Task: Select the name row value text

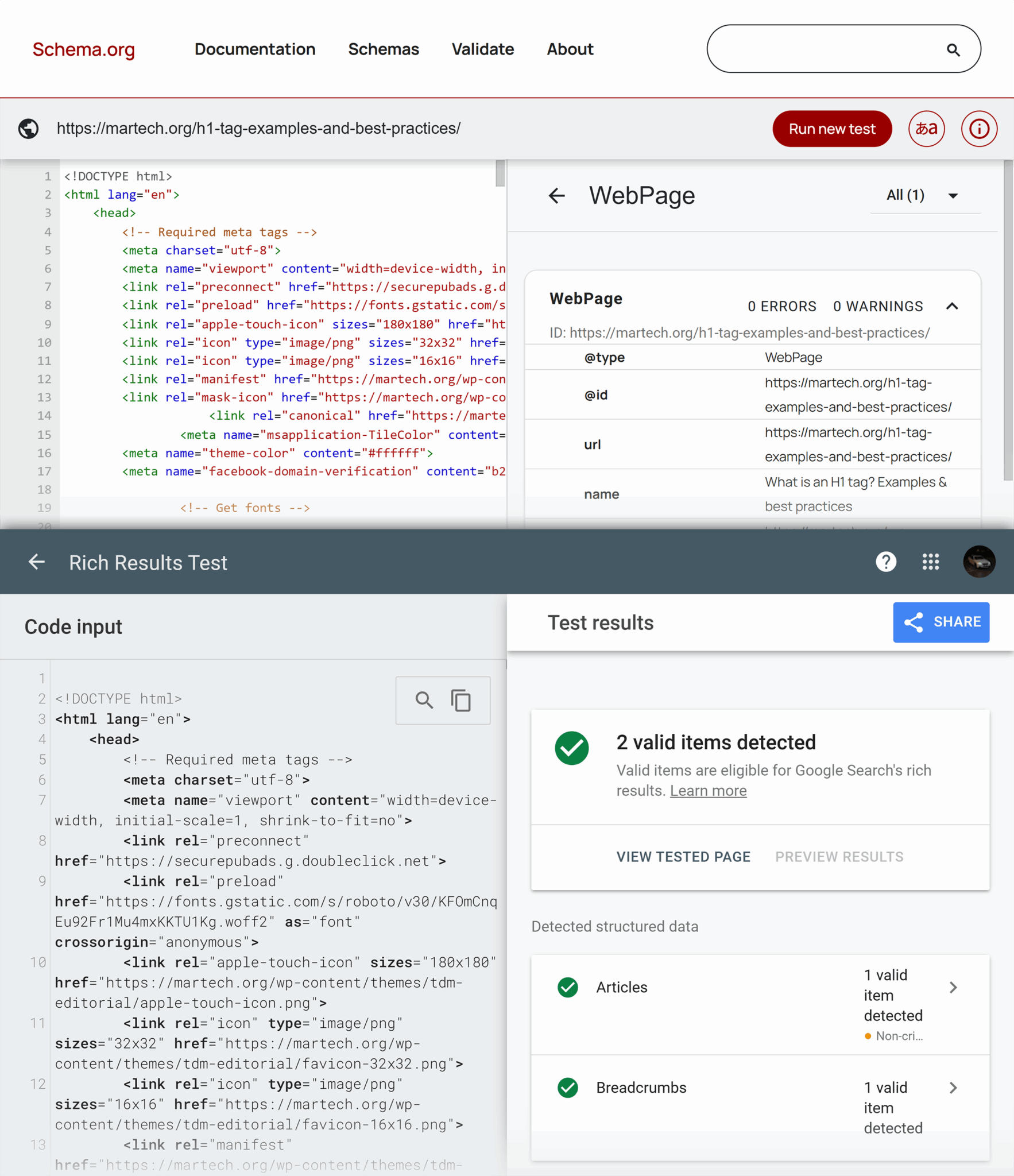Action: point(856,494)
